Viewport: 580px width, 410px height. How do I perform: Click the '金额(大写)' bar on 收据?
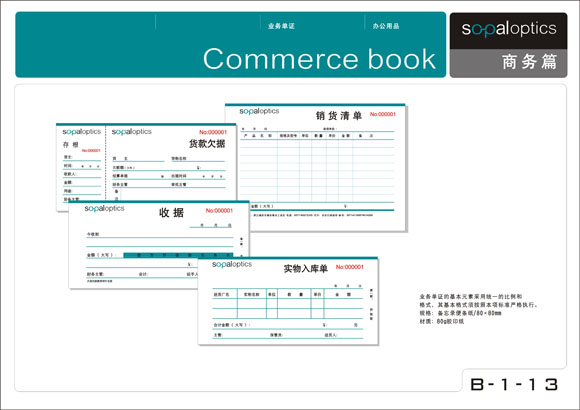click(x=178, y=255)
